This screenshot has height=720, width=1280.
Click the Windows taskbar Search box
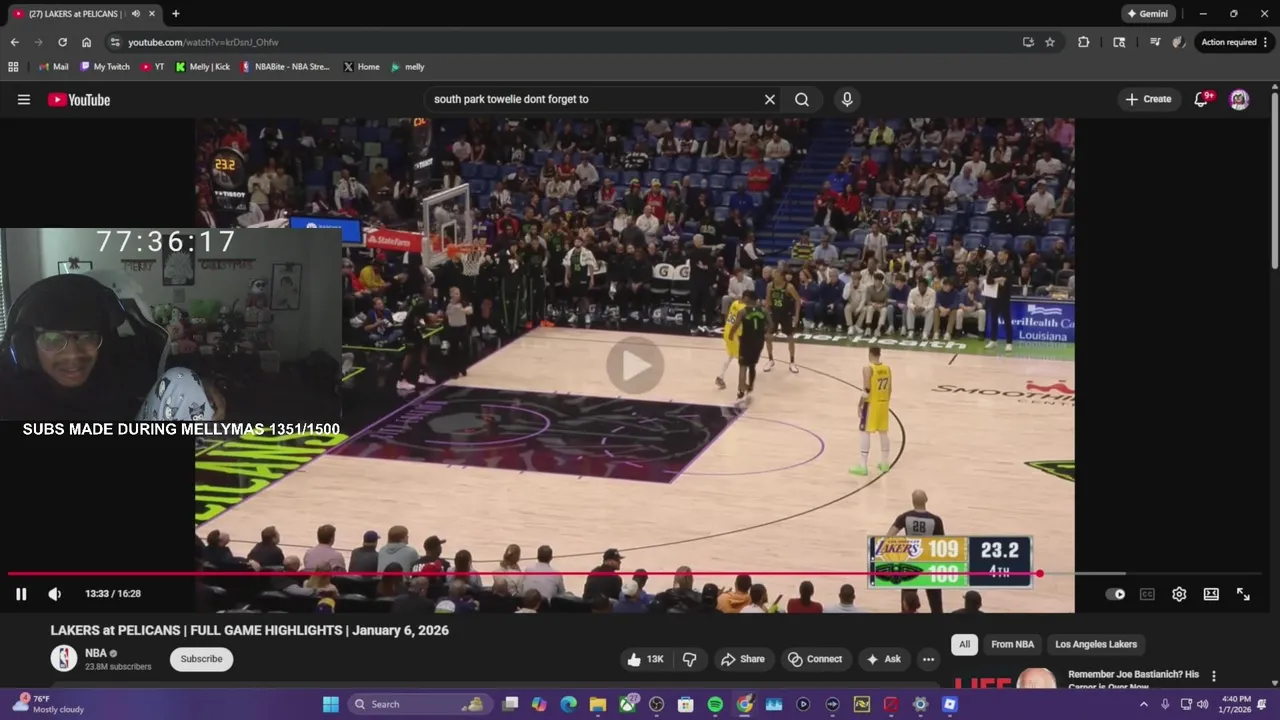[419, 704]
